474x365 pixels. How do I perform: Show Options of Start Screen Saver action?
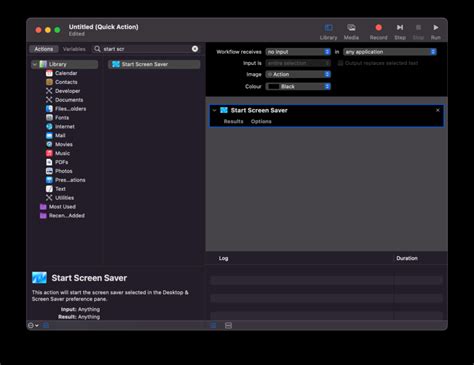(261, 121)
